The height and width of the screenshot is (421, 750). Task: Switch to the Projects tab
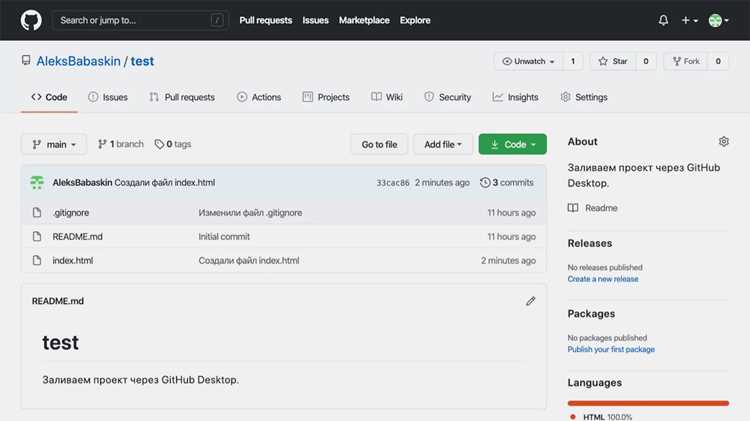[x=326, y=97]
